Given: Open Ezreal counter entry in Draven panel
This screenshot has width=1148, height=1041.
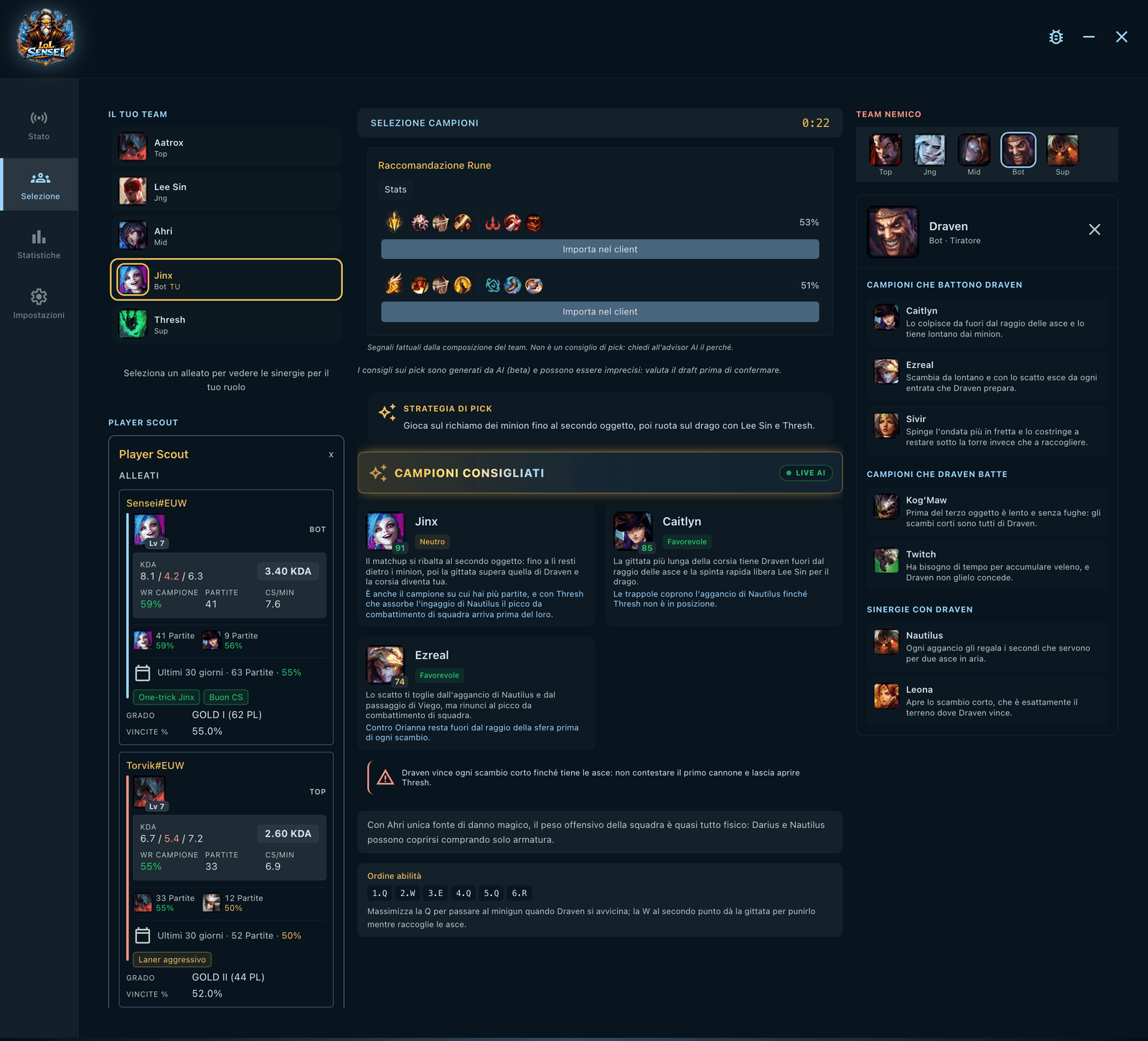Looking at the screenshot, I should 987,376.
